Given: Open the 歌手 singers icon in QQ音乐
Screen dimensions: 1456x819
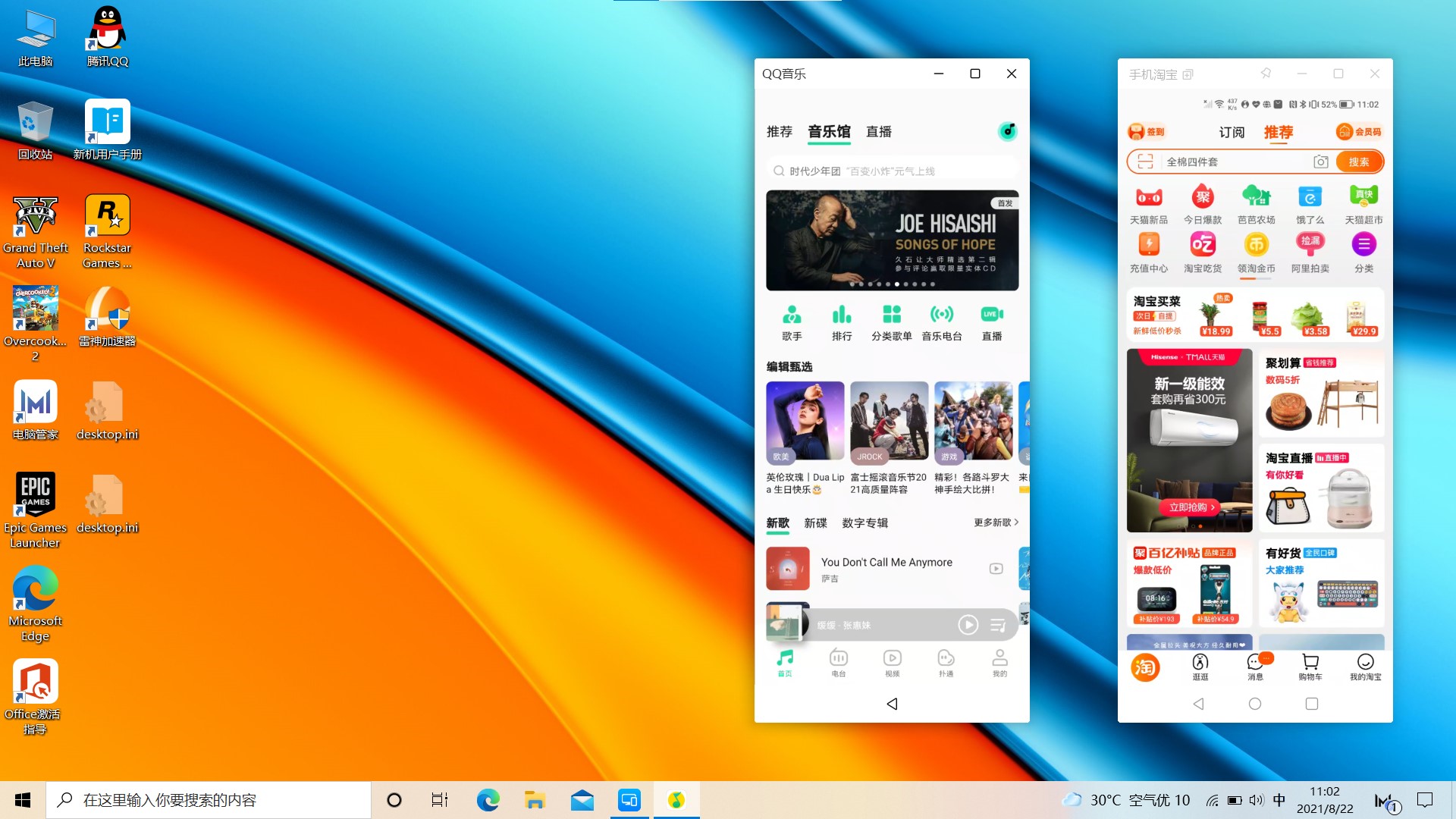Looking at the screenshot, I should (792, 322).
